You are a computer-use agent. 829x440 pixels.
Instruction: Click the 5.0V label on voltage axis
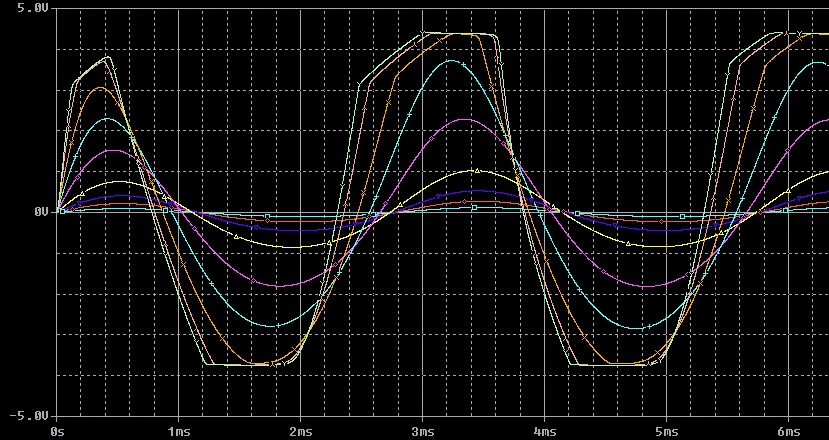tap(33, 8)
